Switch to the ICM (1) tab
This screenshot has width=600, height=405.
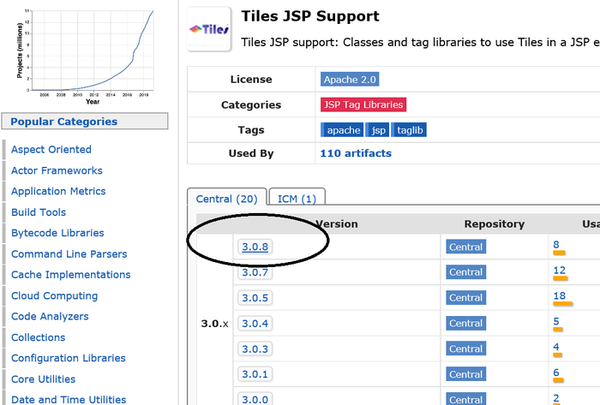coord(297,199)
